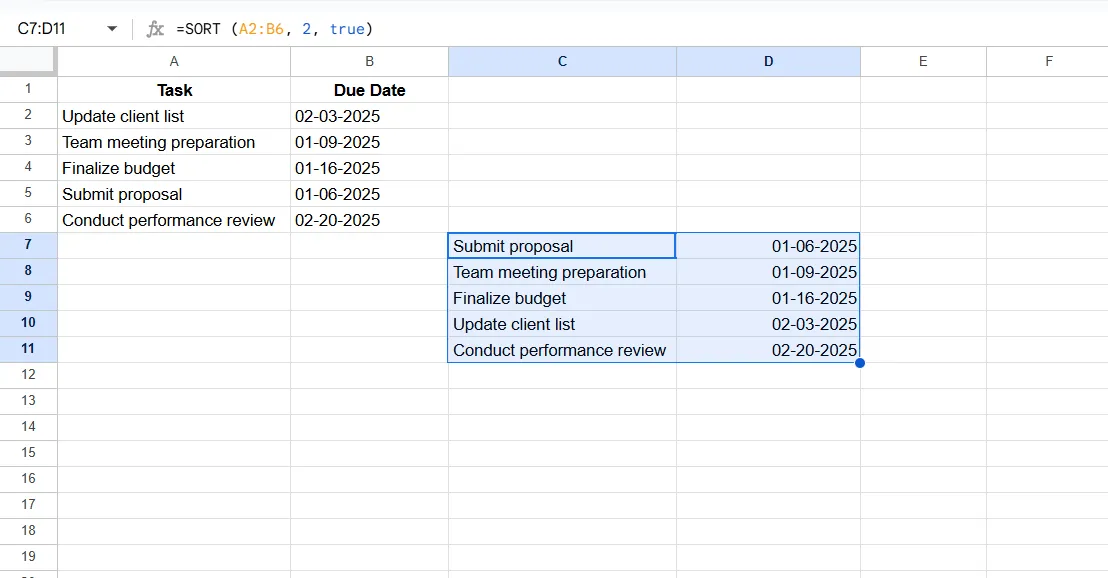Click date 01-16-2025 in column D
1108x578 pixels.
pyautogui.click(x=768, y=298)
